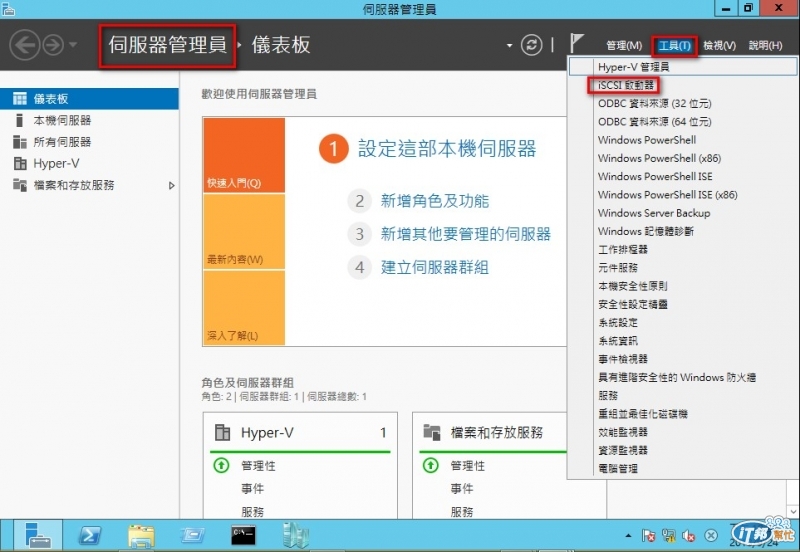Open 安全性設定精靈
Viewport: 800px width, 552px height.
[x=683, y=305]
